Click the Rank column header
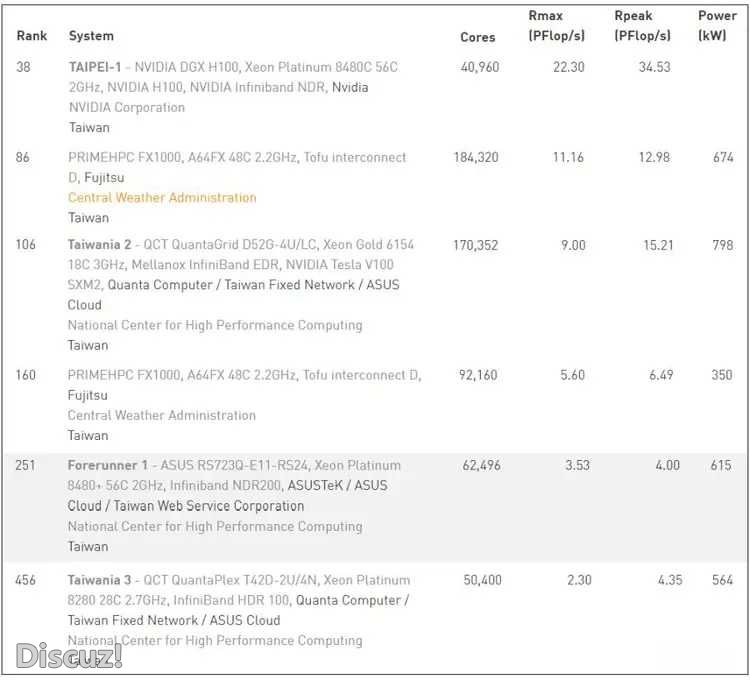The height and width of the screenshot is (680, 750). [x=32, y=36]
